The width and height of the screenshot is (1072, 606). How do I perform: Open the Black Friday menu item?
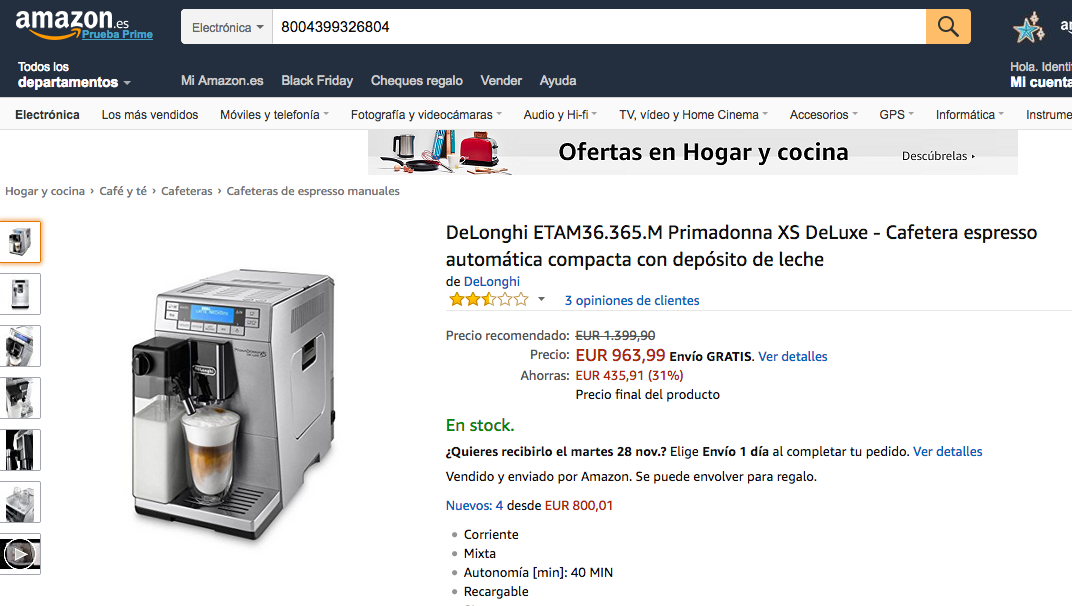[317, 81]
